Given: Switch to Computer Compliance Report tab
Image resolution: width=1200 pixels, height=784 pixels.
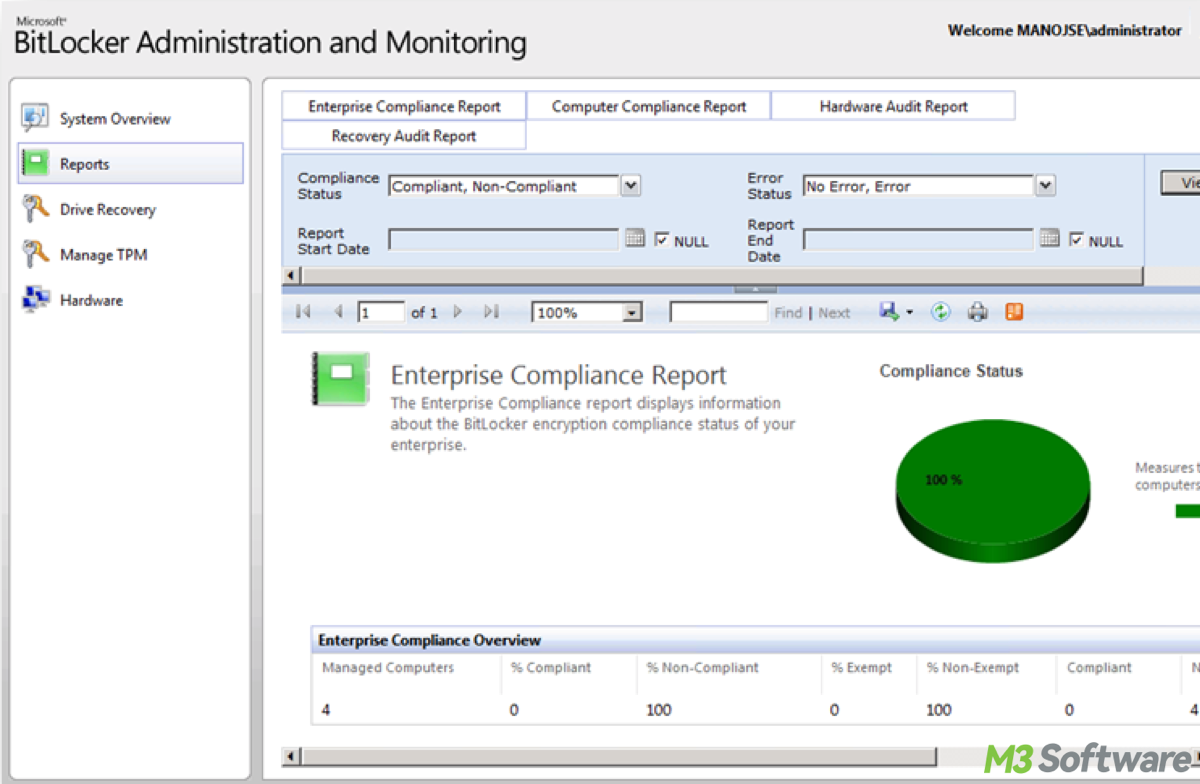Looking at the screenshot, I should [x=649, y=106].
